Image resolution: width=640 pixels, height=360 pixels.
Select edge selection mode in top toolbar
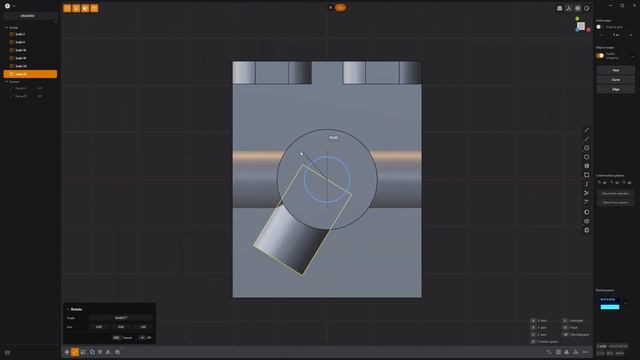coord(76,8)
